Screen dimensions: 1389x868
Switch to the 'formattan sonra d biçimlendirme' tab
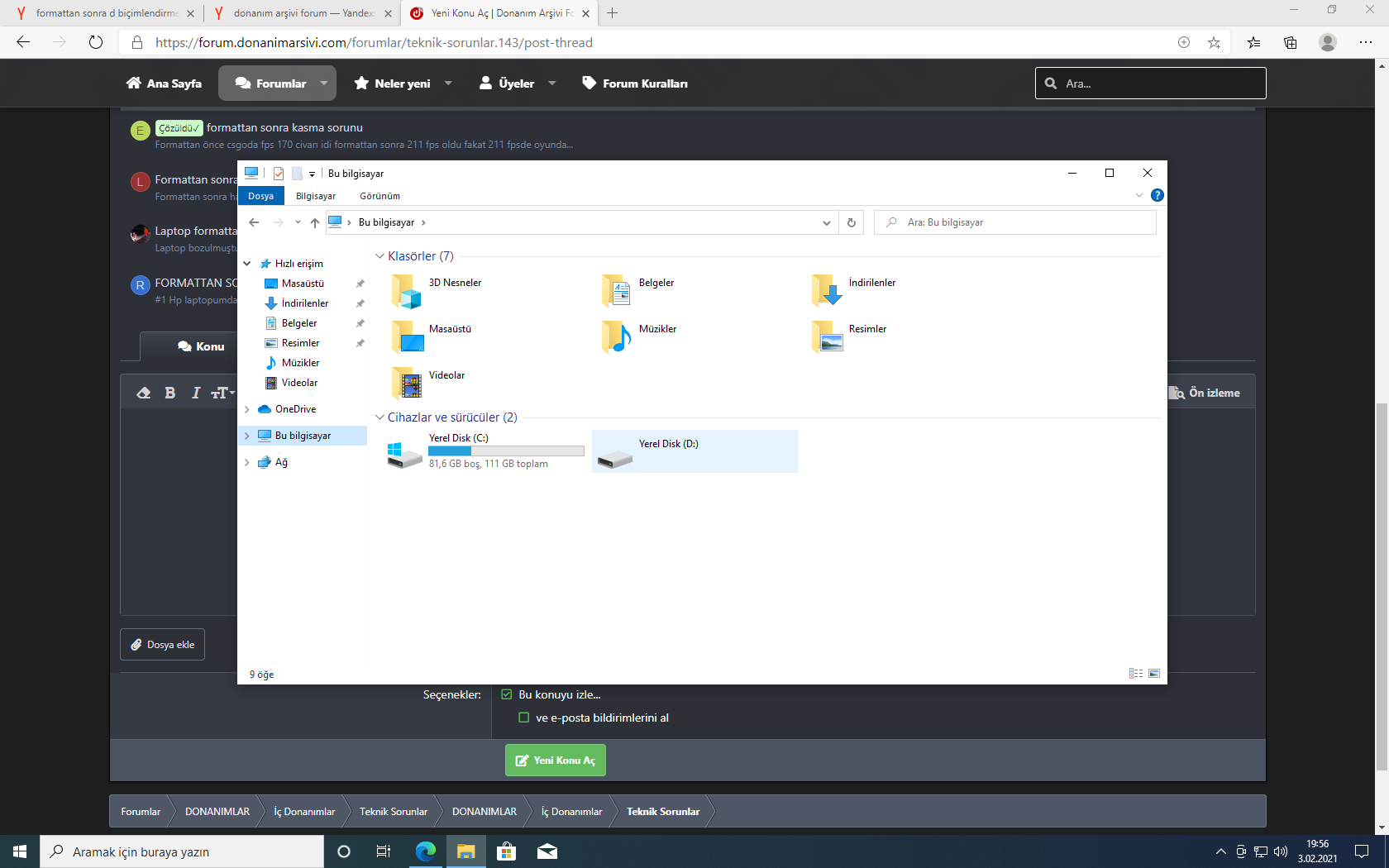[x=104, y=13]
